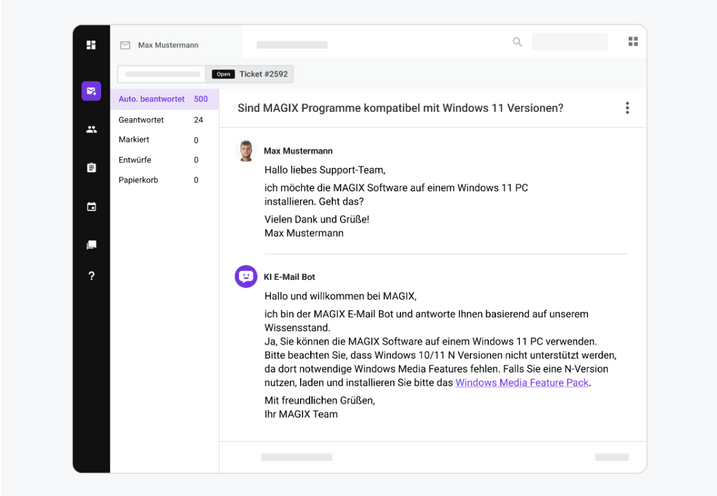Click the KI E-Mail Bot avatar icon
717x496 pixels.
246,277
